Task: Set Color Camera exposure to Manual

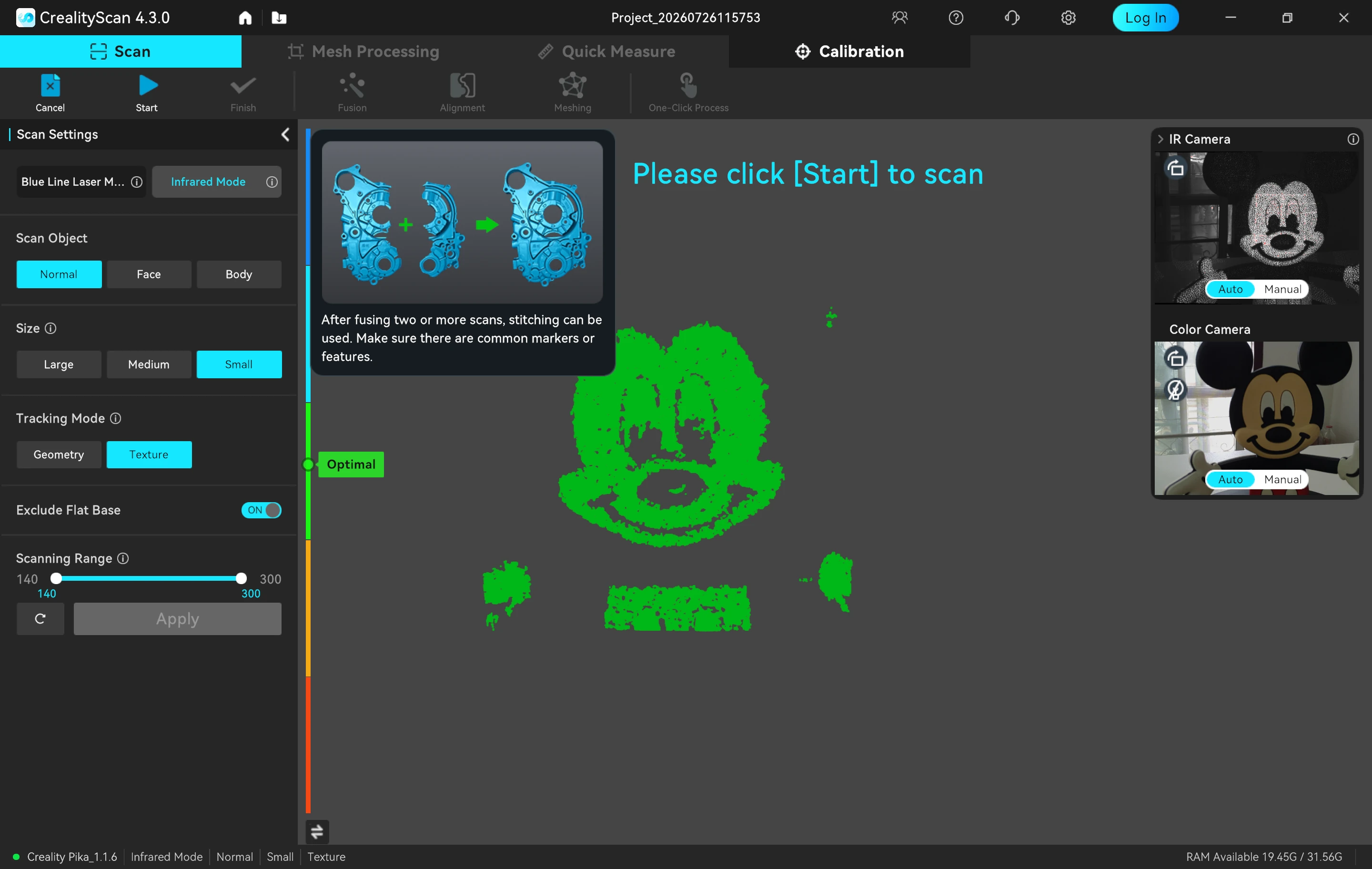Action: (x=1282, y=480)
